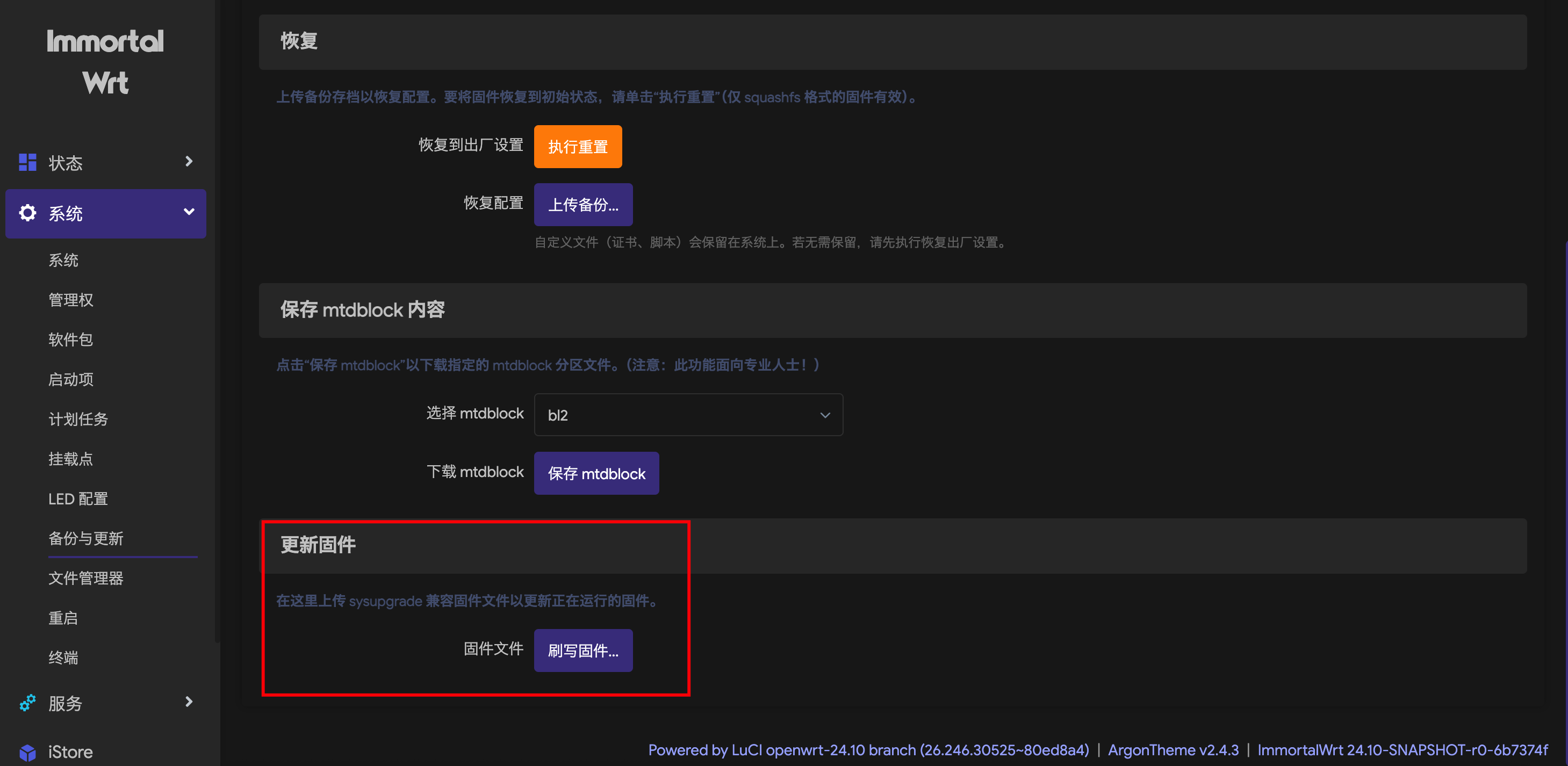Click the 状态 dashboard icon

[x=27, y=162]
